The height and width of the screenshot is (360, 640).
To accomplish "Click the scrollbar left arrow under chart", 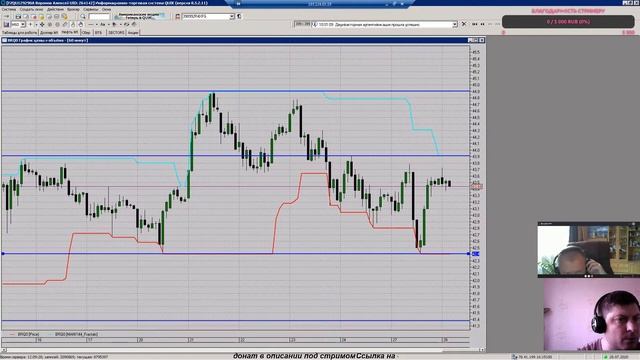I will coord(4,350).
